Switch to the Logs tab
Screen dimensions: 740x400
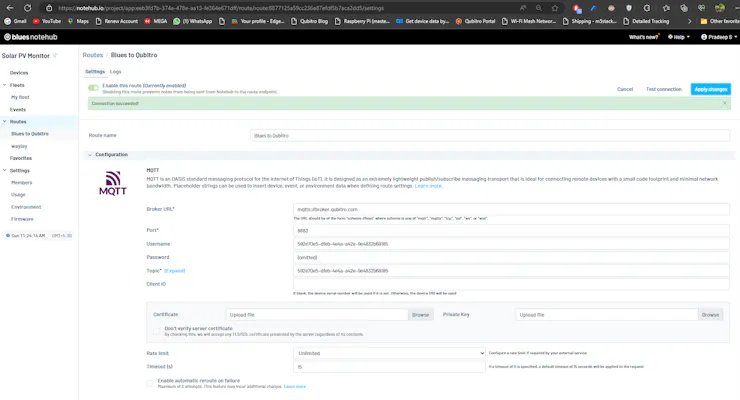116,72
